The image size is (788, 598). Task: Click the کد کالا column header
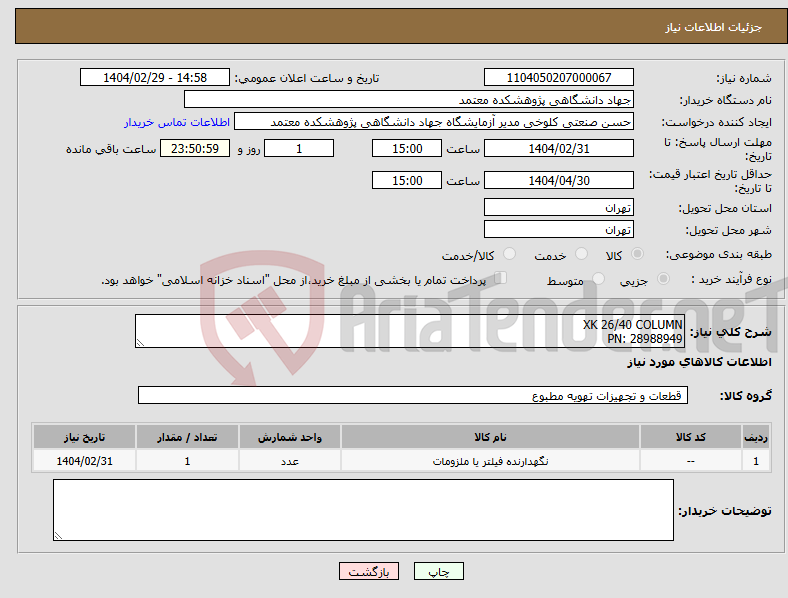[x=691, y=437]
